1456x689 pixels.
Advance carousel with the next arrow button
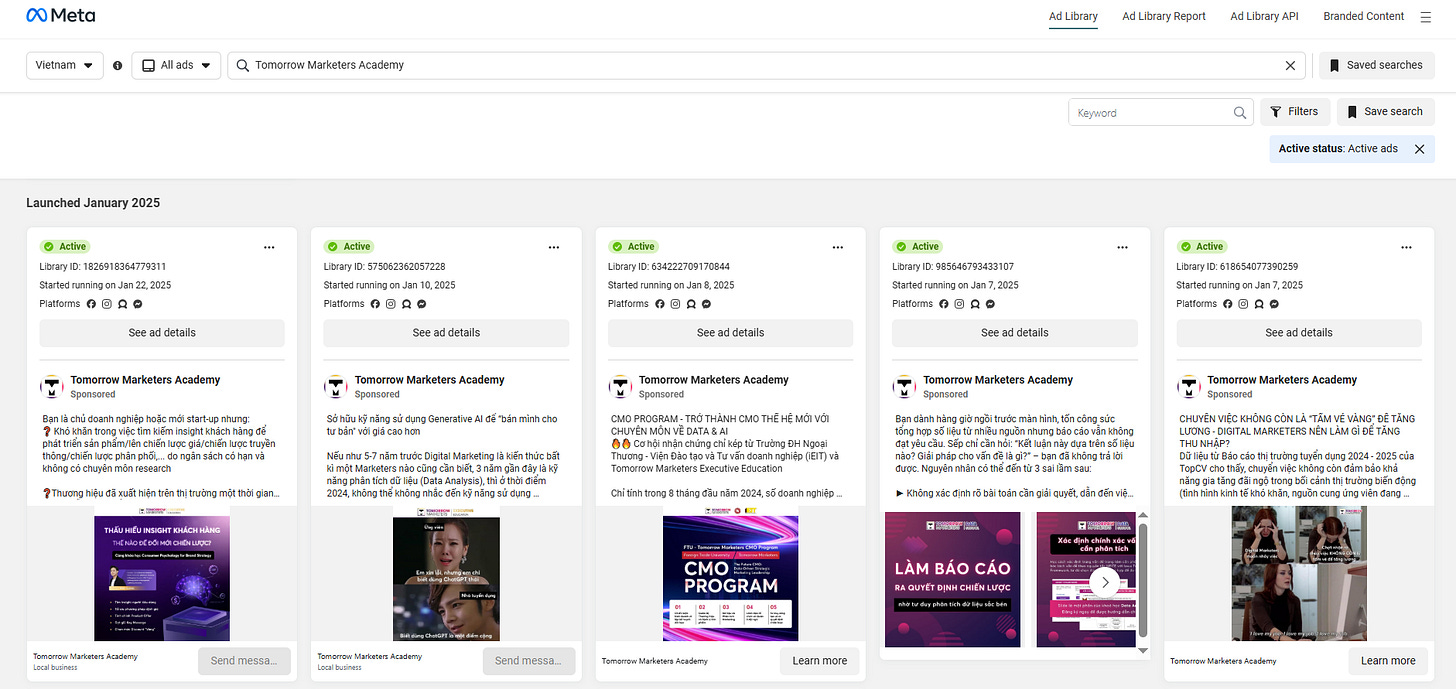pyautogui.click(x=1105, y=581)
